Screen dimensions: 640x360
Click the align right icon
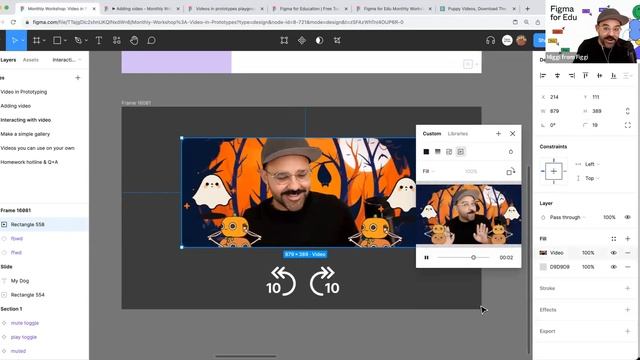(571, 76)
